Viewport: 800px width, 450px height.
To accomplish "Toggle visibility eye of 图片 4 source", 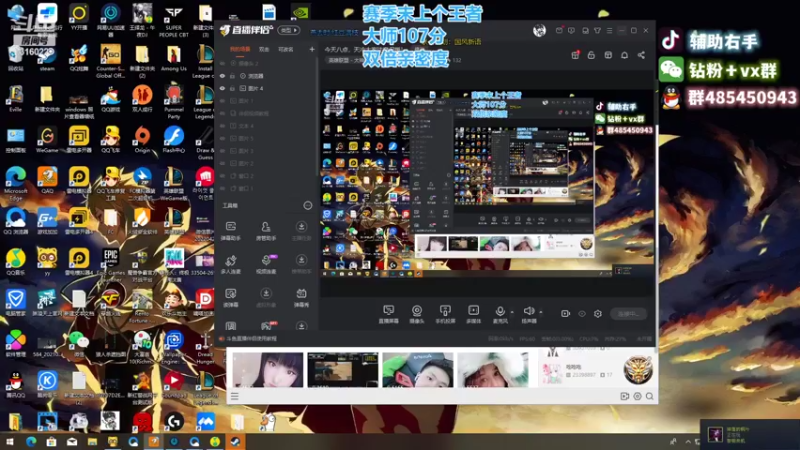I will click(222, 88).
